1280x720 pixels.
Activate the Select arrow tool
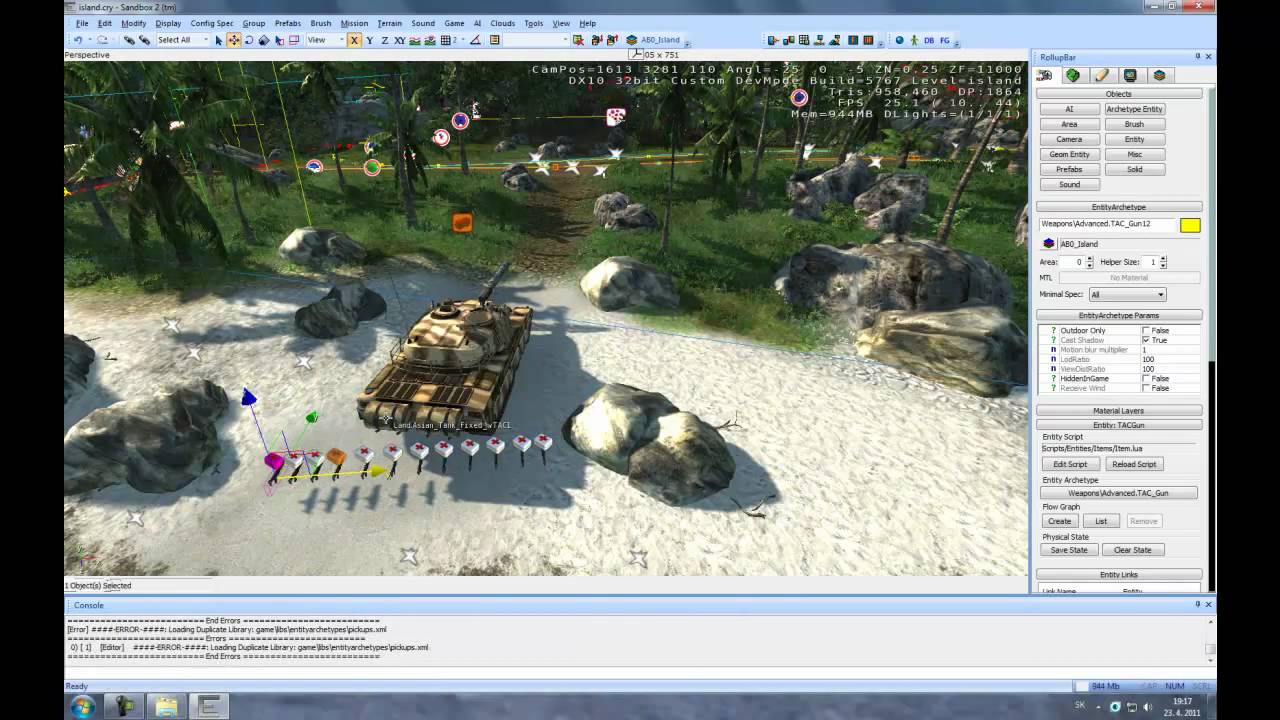click(x=219, y=40)
